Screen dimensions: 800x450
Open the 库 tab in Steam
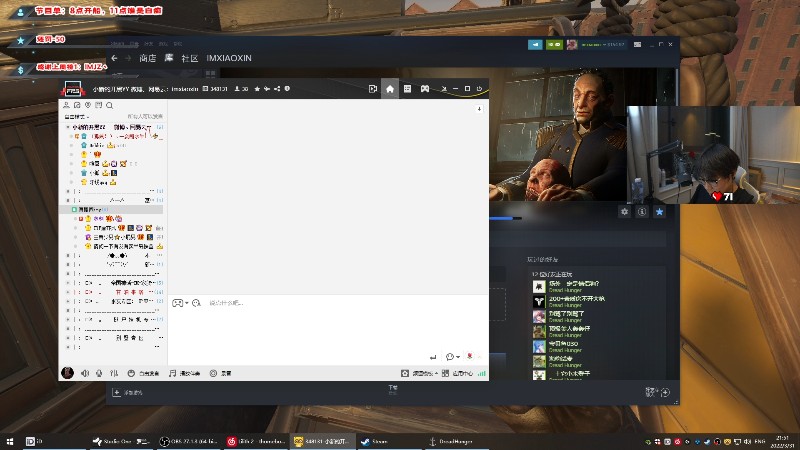pyautogui.click(x=169, y=58)
